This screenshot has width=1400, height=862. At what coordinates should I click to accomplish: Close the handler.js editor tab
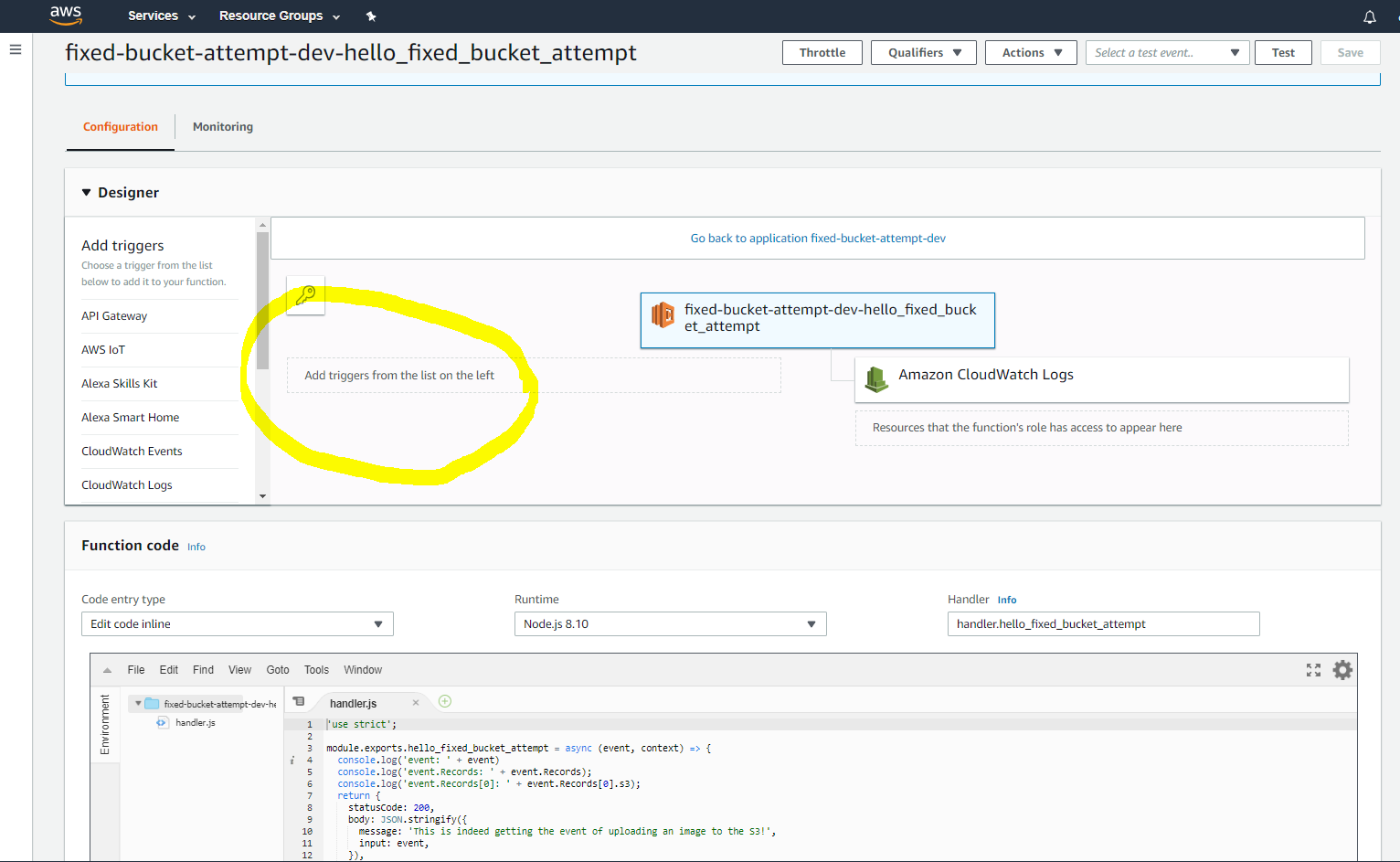416,703
